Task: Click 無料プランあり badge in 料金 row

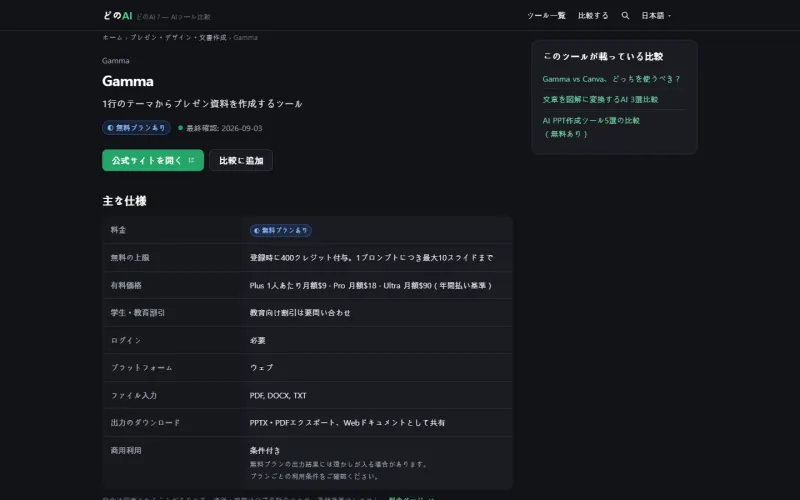Action: pyautogui.click(x=281, y=230)
